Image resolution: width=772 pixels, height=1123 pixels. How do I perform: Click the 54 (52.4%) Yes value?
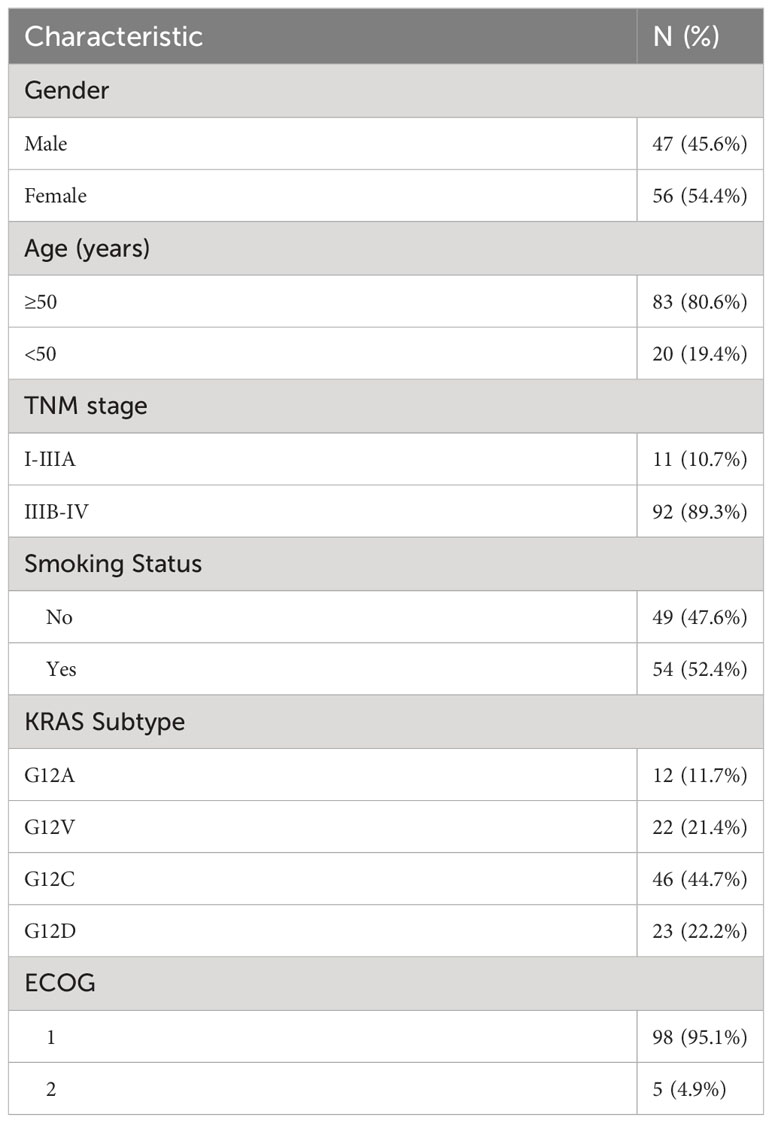pos(700,669)
